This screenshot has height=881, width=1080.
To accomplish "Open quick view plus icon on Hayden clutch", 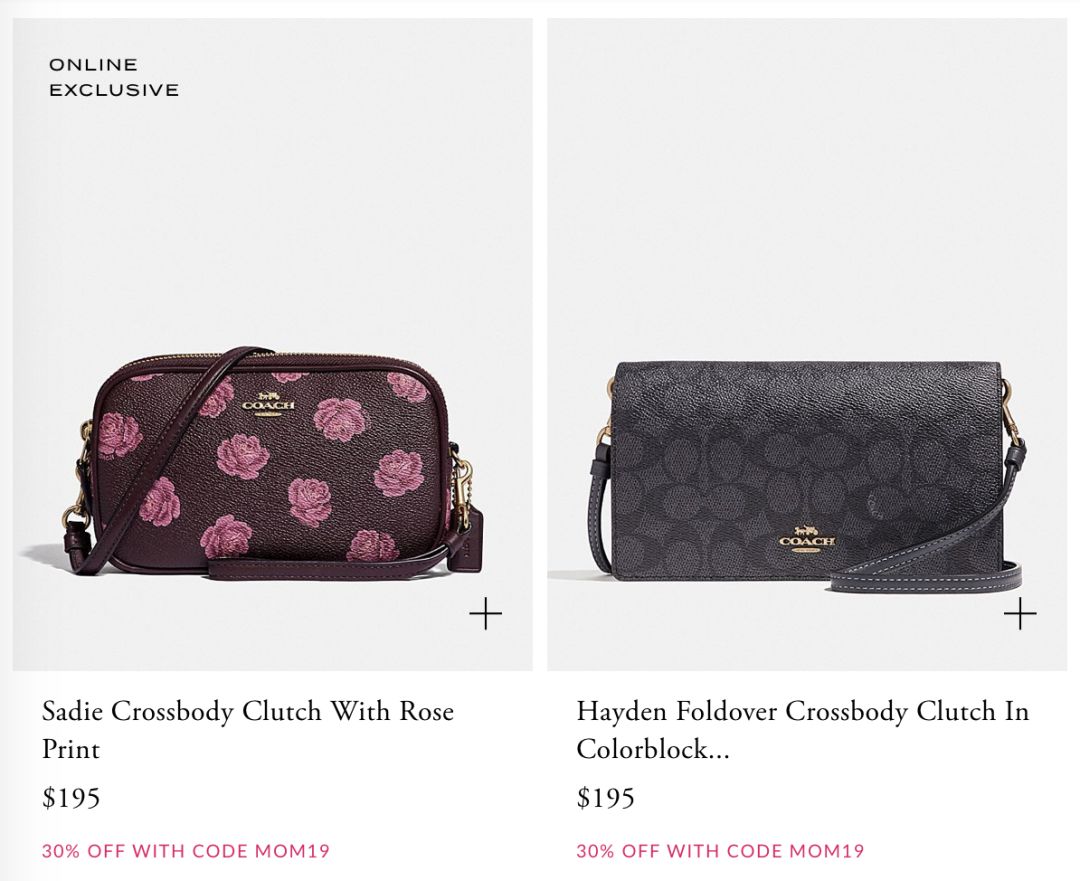I will click(x=1020, y=613).
